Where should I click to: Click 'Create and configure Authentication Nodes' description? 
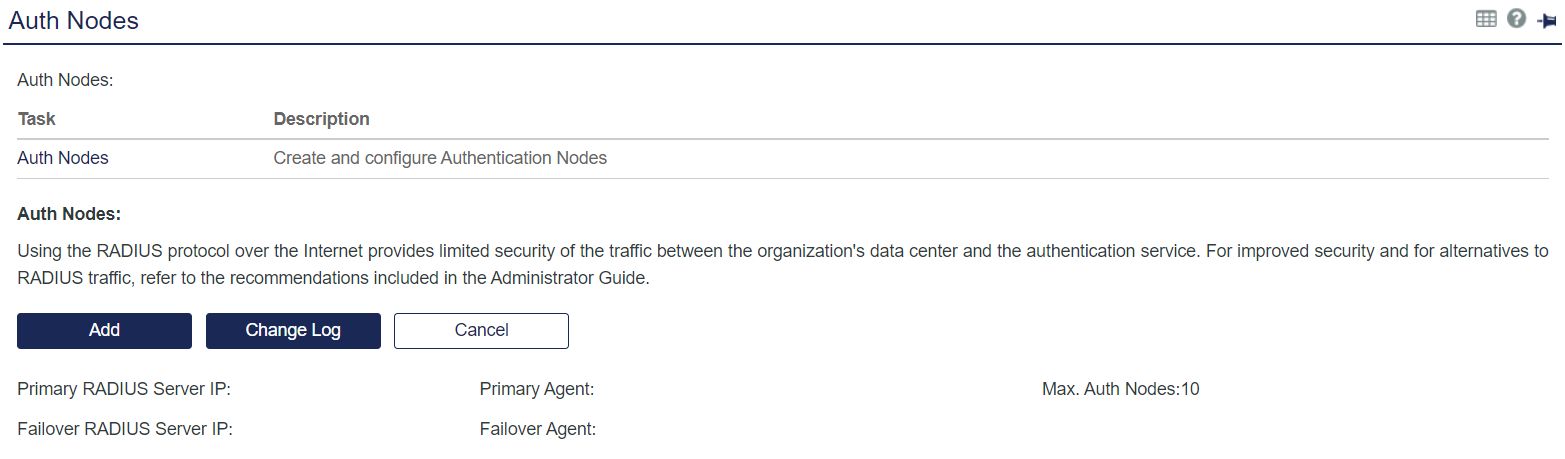[x=440, y=158]
